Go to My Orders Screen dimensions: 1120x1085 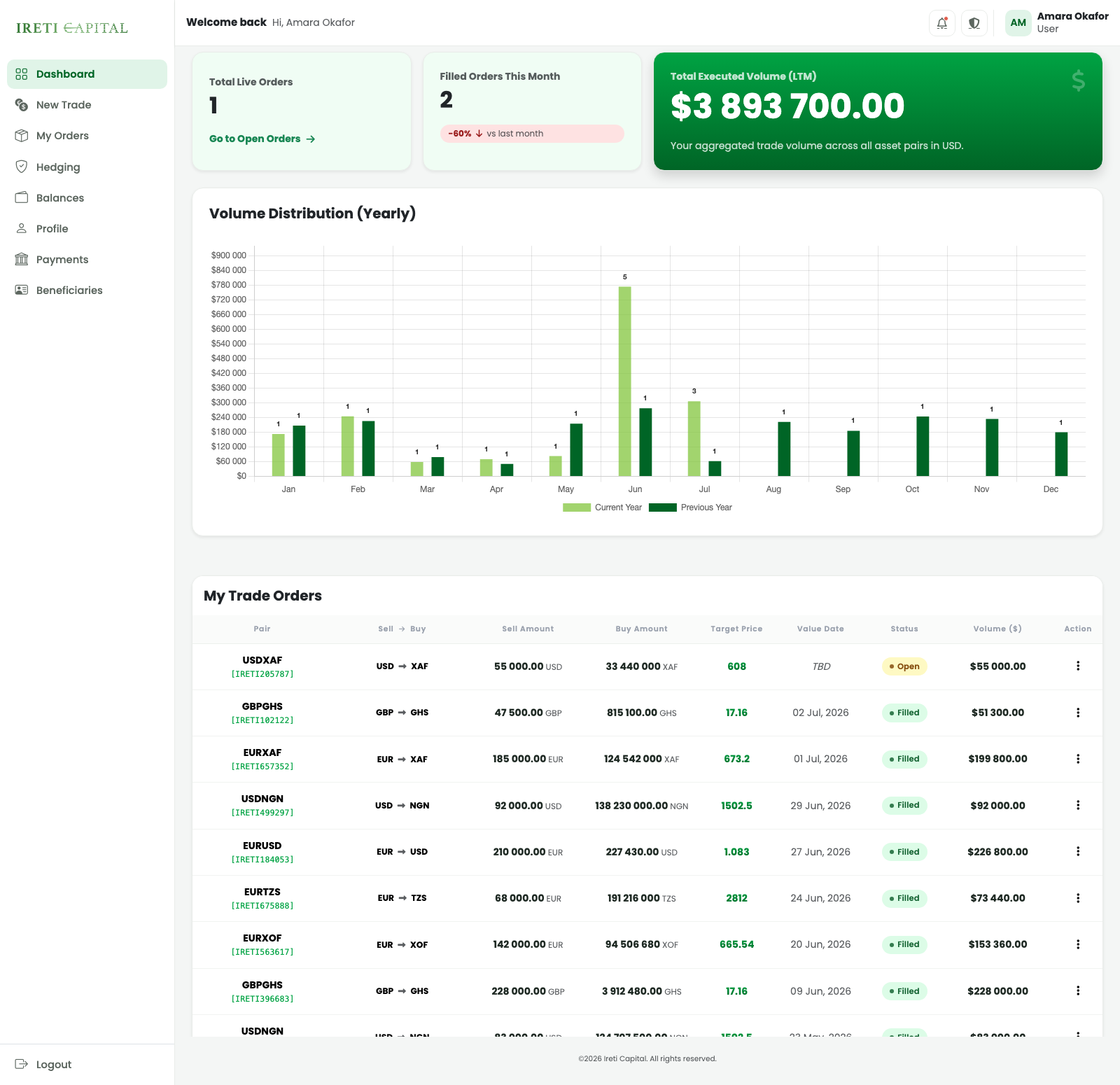(x=87, y=136)
